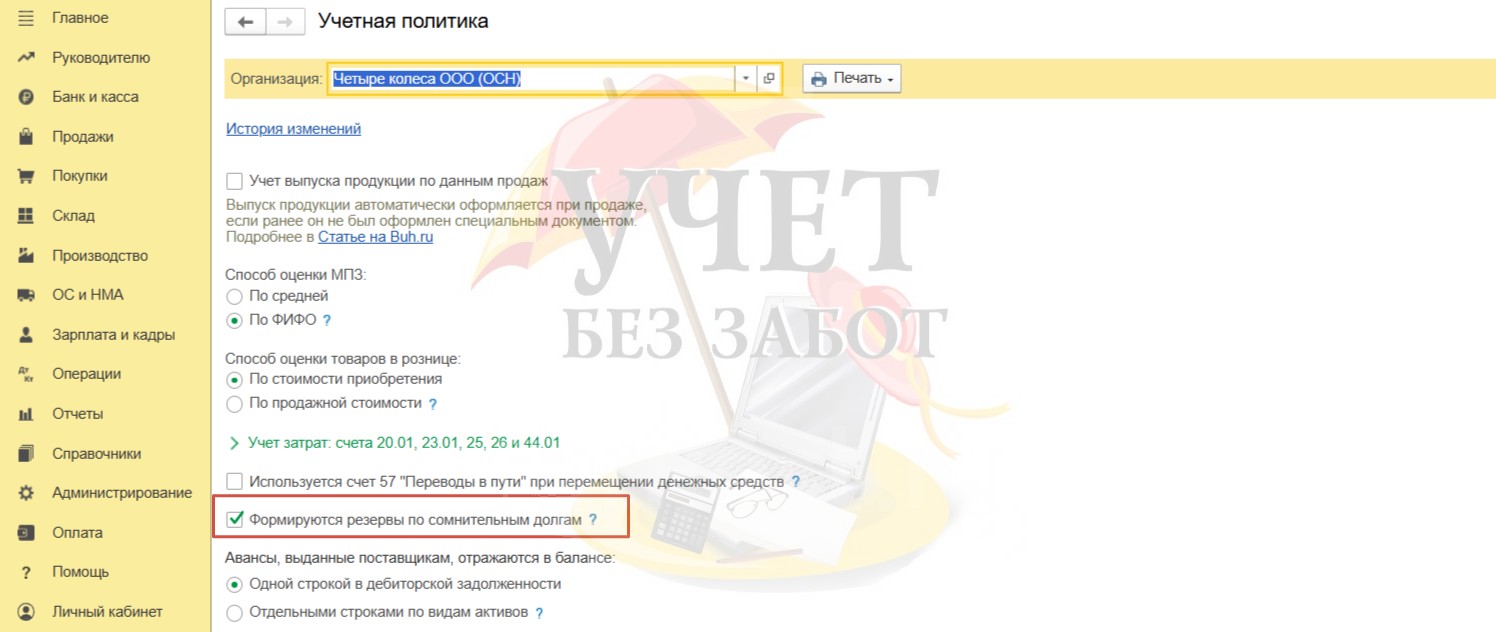Image resolution: width=1496 pixels, height=632 pixels.
Task: Click the back arrow navigation button
Action: coord(246,22)
